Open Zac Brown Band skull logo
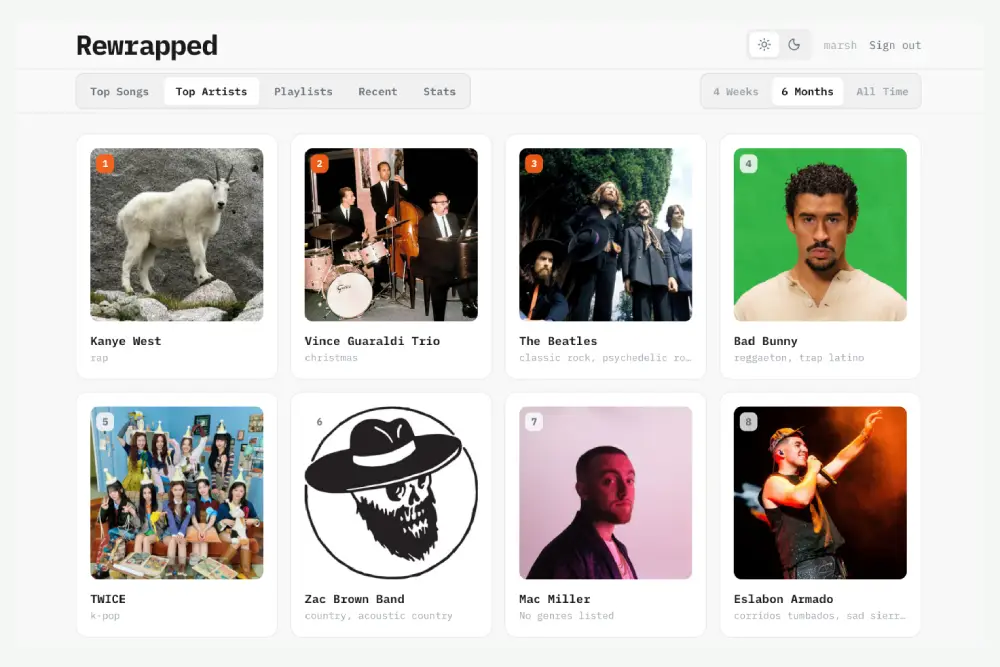Screen dimensions: 1000x667 click(391, 493)
